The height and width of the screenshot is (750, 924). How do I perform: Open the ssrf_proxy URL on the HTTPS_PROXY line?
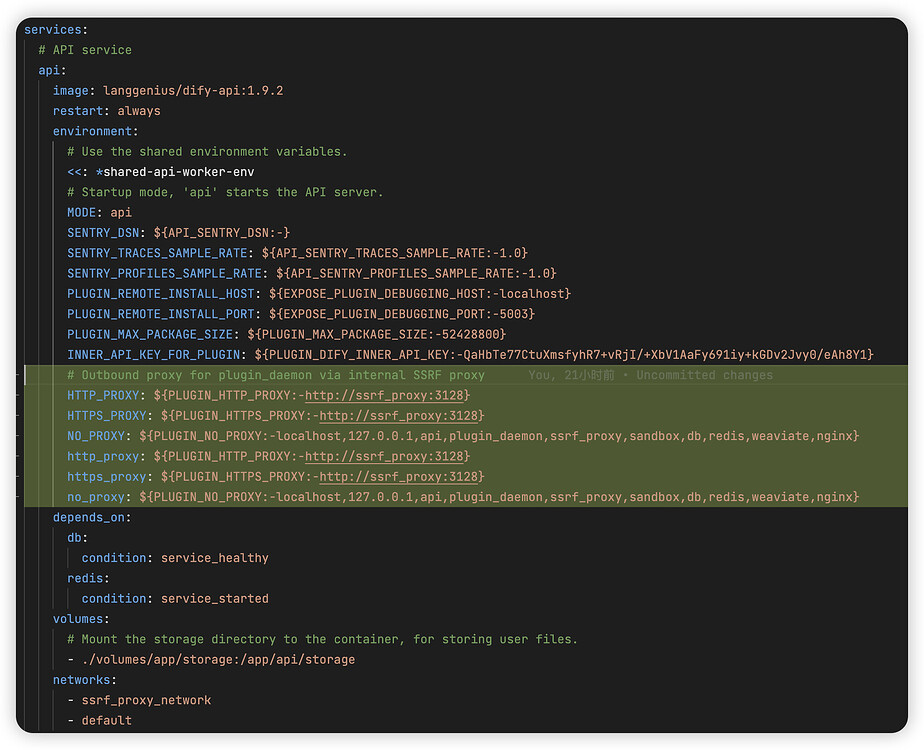click(x=399, y=416)
